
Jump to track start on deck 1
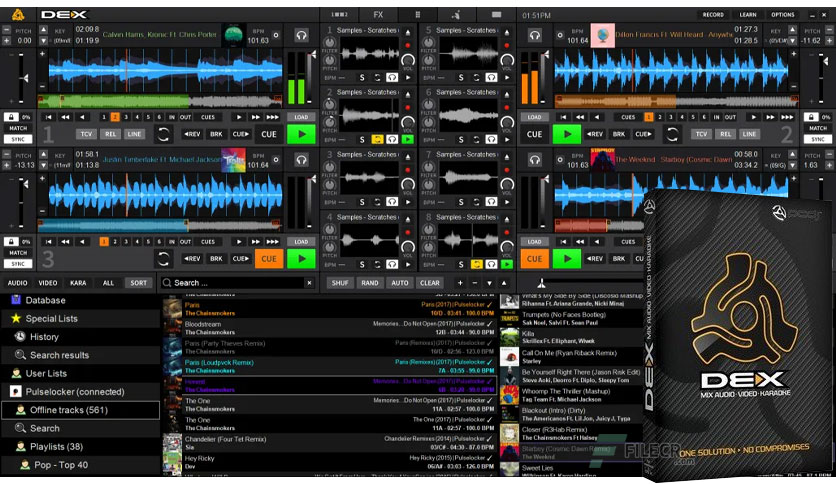point(49,117)
